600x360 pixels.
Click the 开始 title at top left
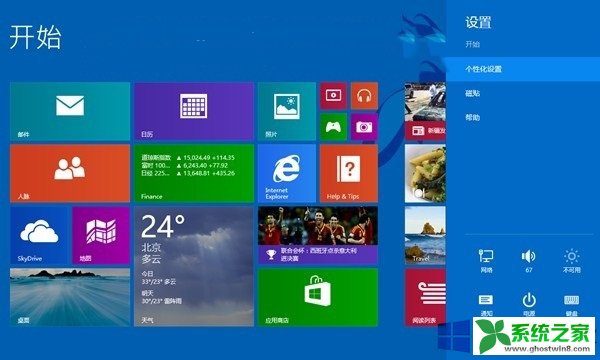click(x=35, y=37)
